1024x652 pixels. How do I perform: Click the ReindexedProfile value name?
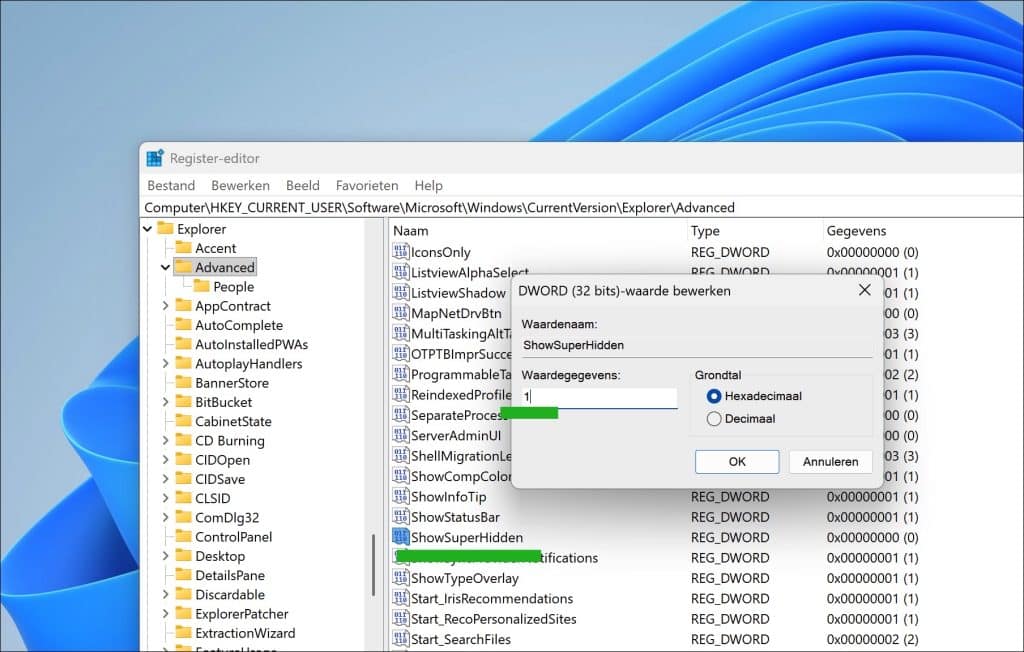[461, 395]
